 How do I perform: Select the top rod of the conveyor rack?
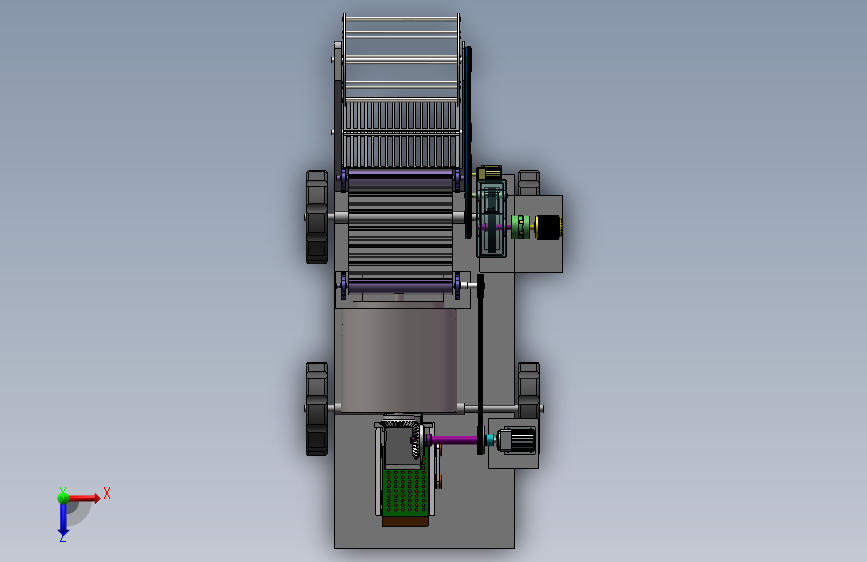[x=401, y=19]
